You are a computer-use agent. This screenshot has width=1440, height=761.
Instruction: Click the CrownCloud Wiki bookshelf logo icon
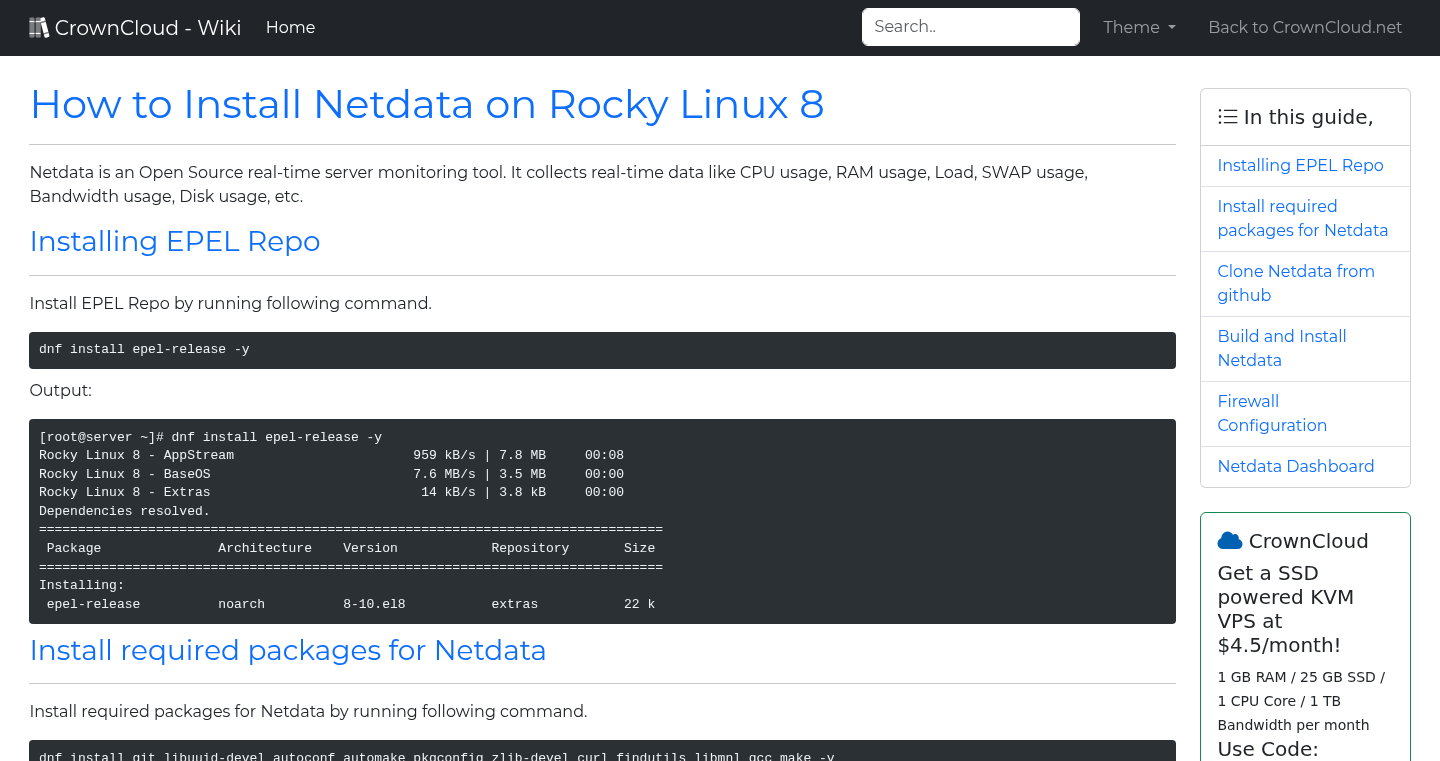39,26
